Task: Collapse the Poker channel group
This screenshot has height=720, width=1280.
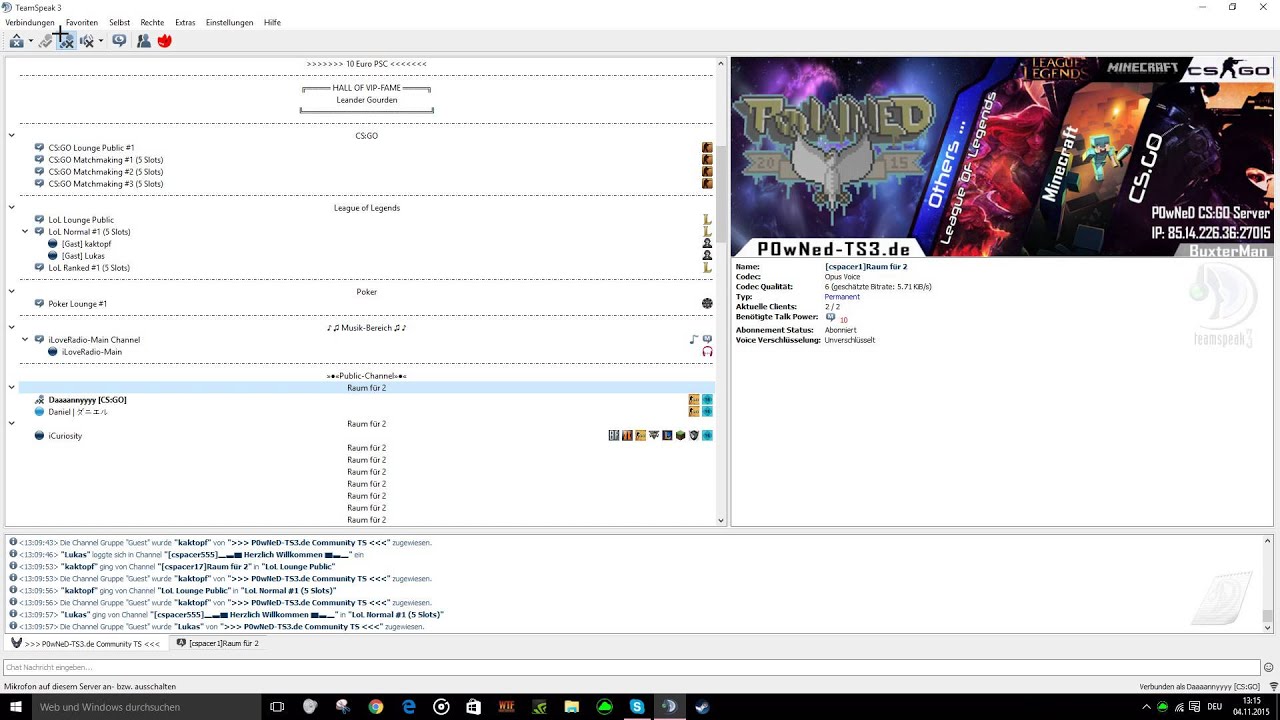Action: [x=12, y=292]
